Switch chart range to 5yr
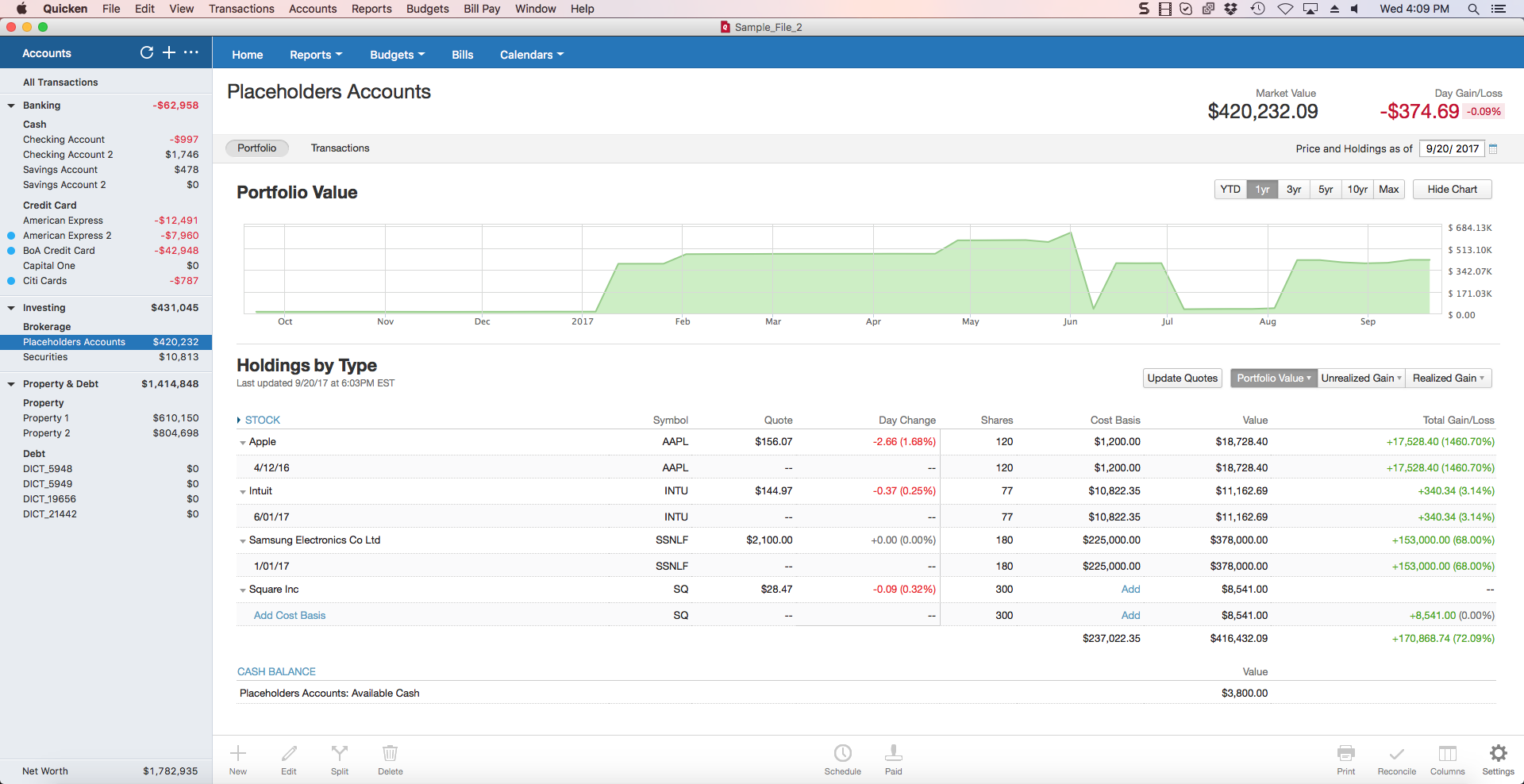The image size is (1524, 784). (1326, 190)
